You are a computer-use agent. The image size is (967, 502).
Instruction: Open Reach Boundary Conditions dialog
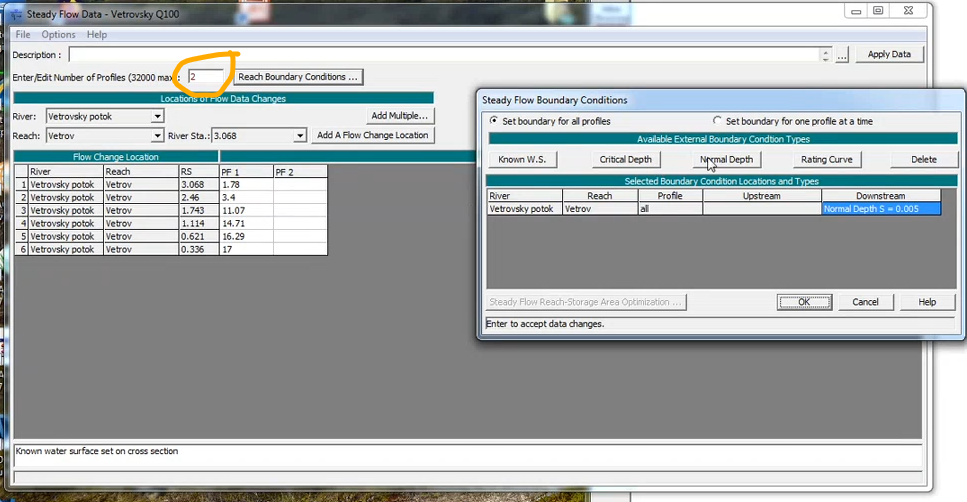click(298, 77)
